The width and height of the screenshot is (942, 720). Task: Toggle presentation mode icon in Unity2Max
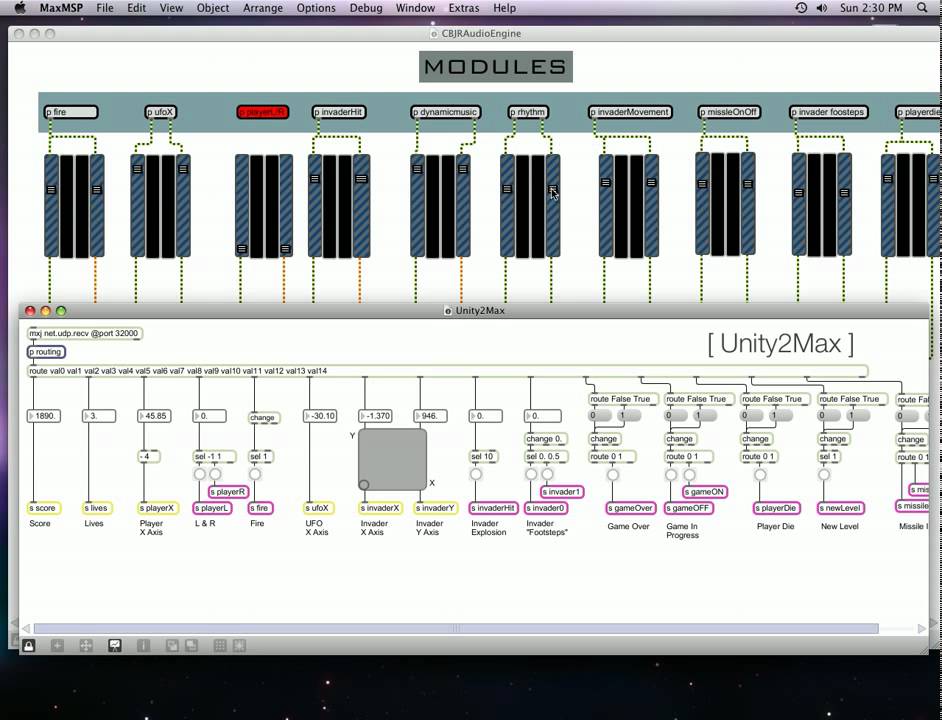click(115, 645)
